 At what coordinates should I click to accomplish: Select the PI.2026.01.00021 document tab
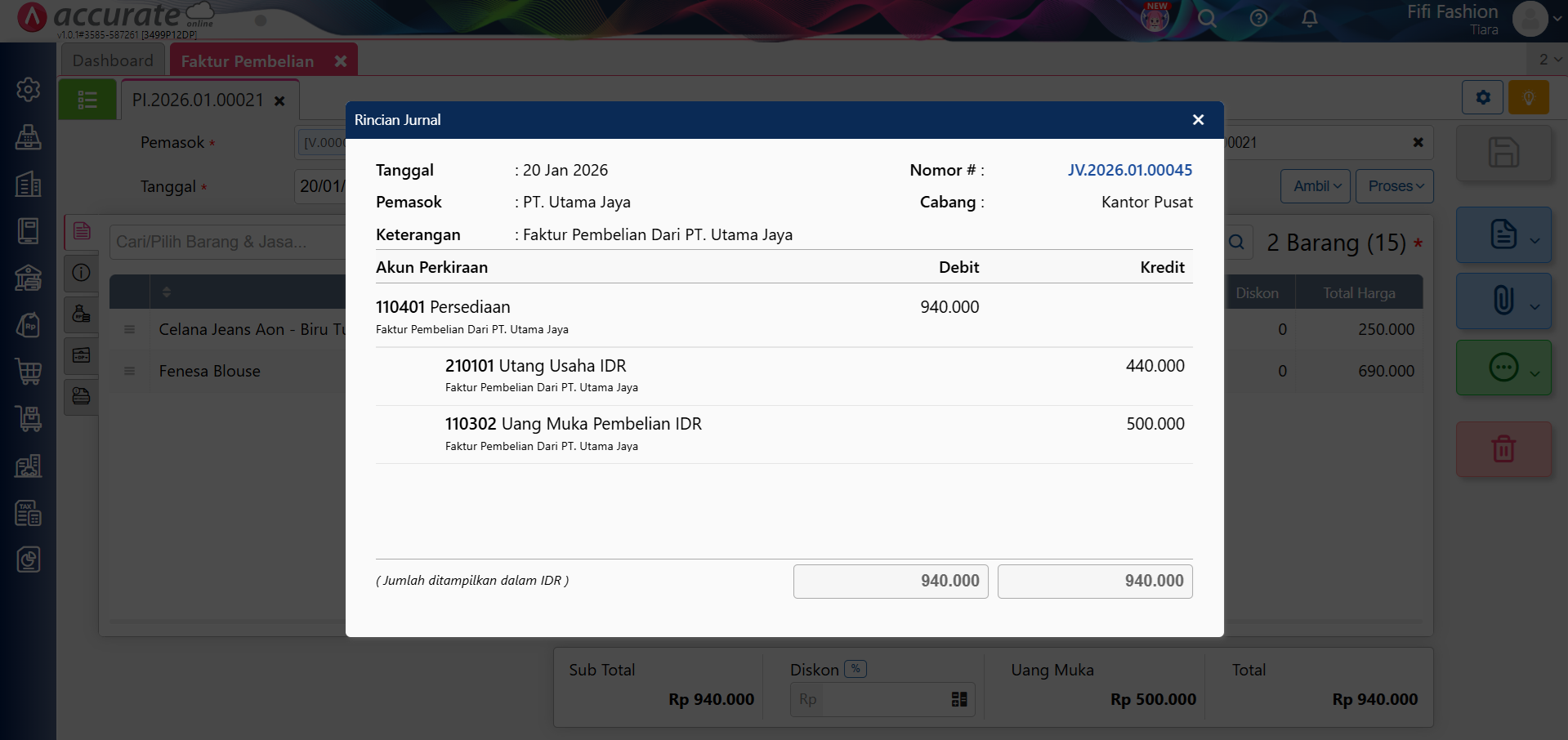198,100
